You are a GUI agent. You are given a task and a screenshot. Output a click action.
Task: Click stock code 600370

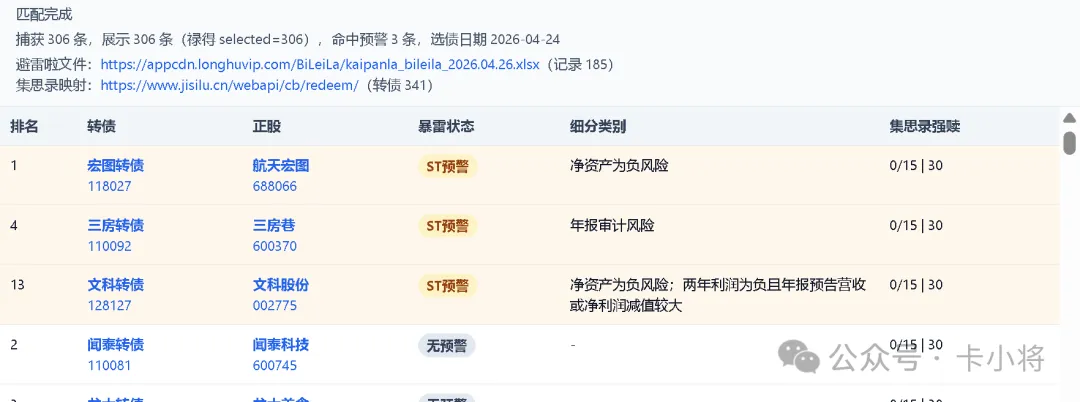275,246
